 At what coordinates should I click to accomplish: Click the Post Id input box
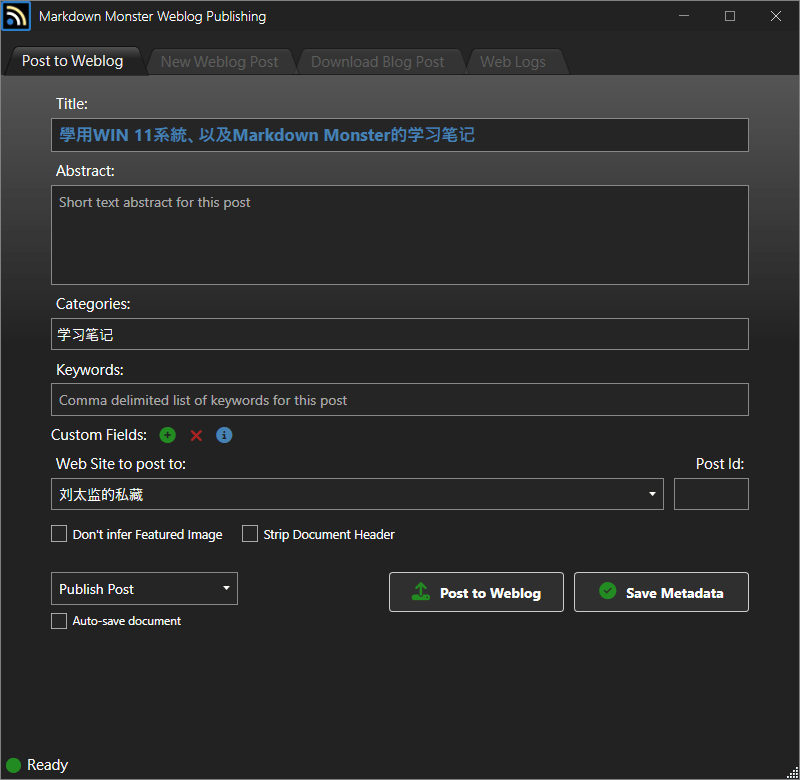pos(711,494)
